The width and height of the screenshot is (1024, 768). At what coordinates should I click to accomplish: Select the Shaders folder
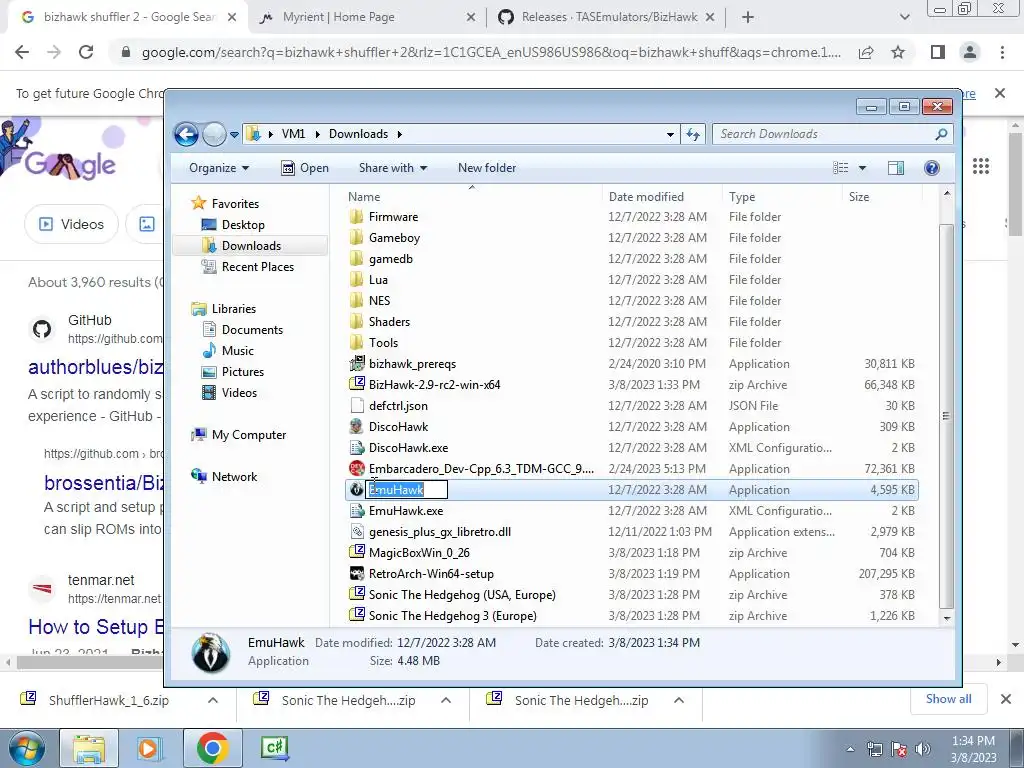pyautogui.click(x=389, y=322)
